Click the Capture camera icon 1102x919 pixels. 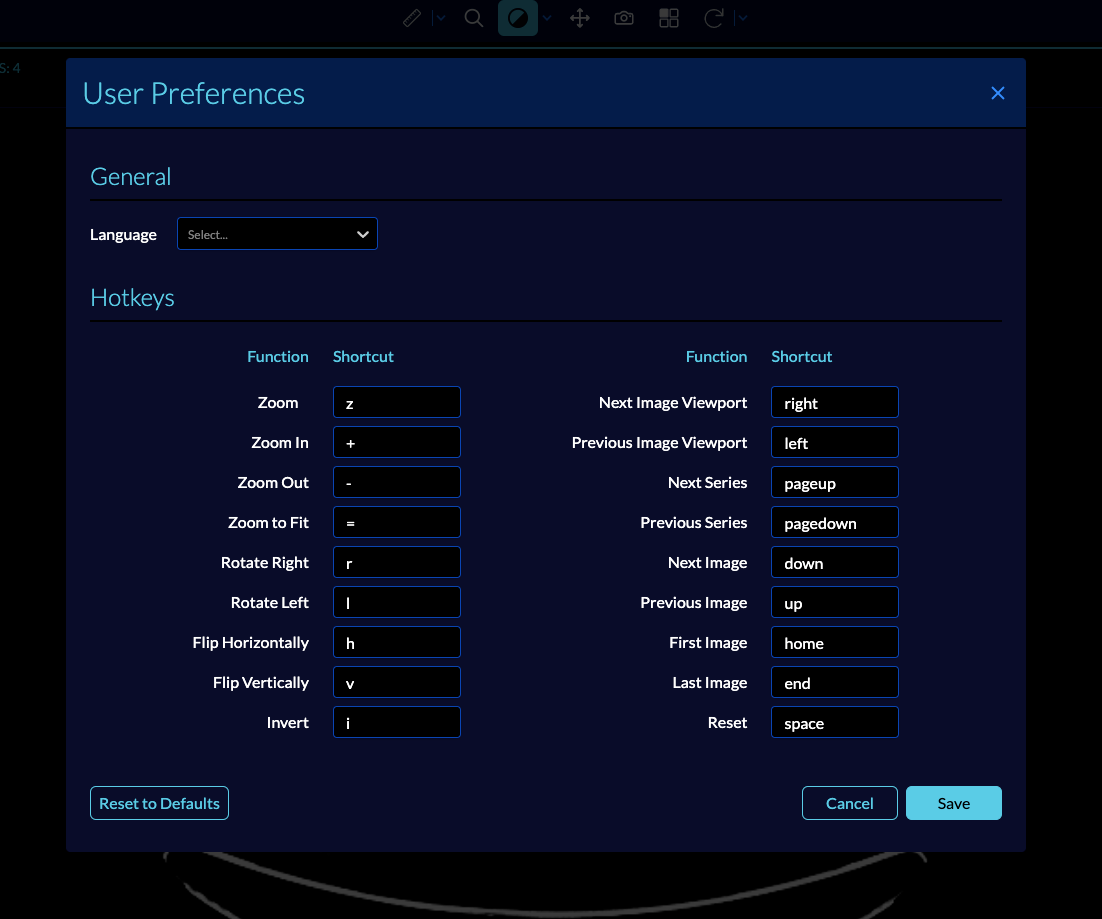click(x=624, y=17)
